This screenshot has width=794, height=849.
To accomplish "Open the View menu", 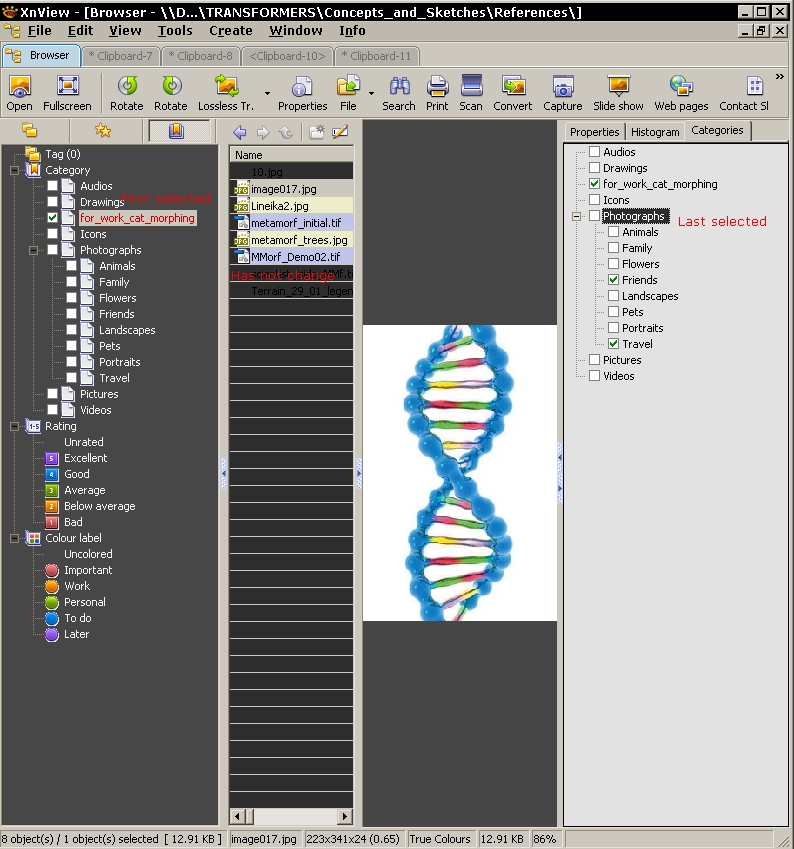I will click(x=125, y=31).
